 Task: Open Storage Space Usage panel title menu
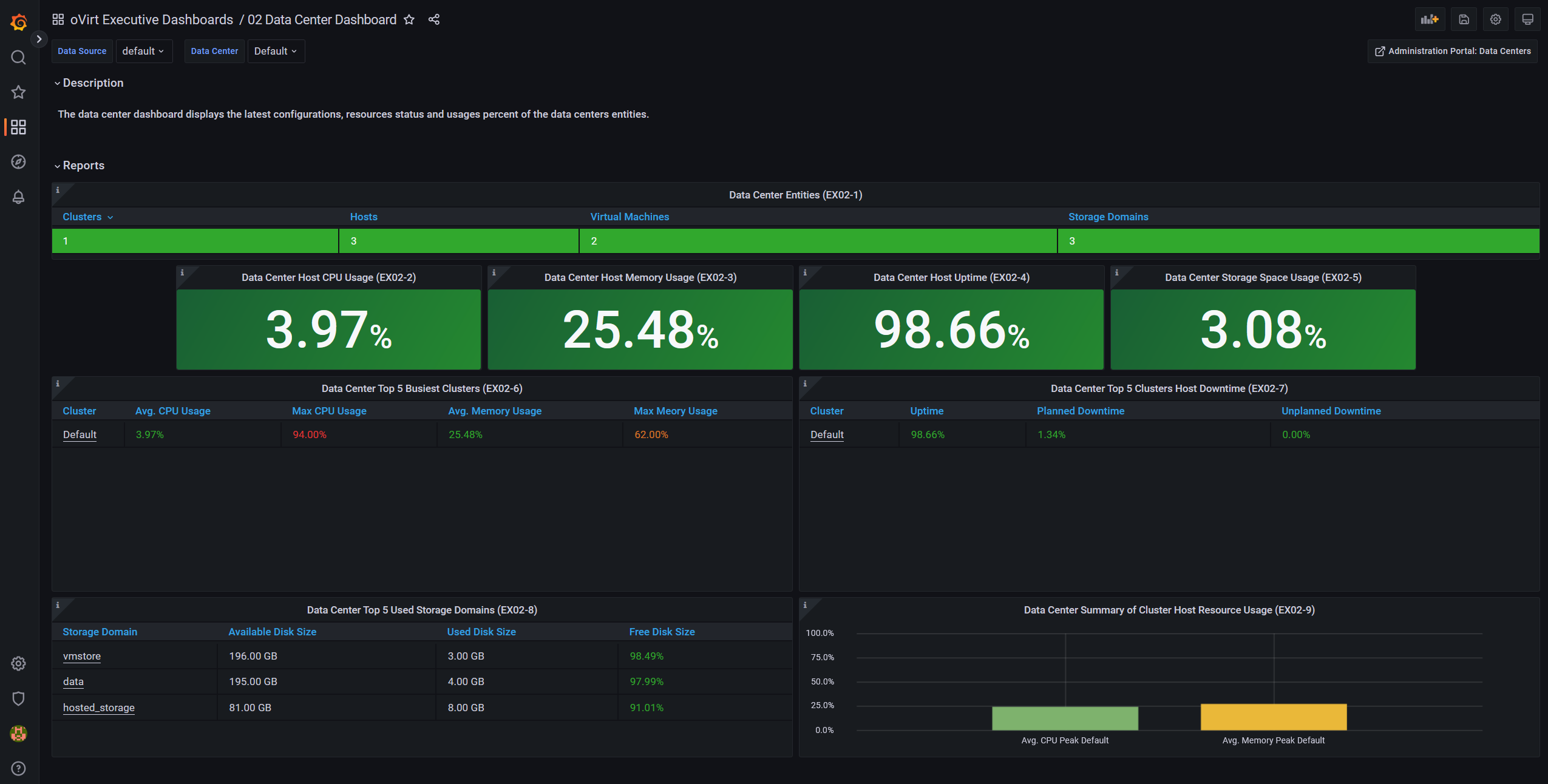click(1263, 277)
